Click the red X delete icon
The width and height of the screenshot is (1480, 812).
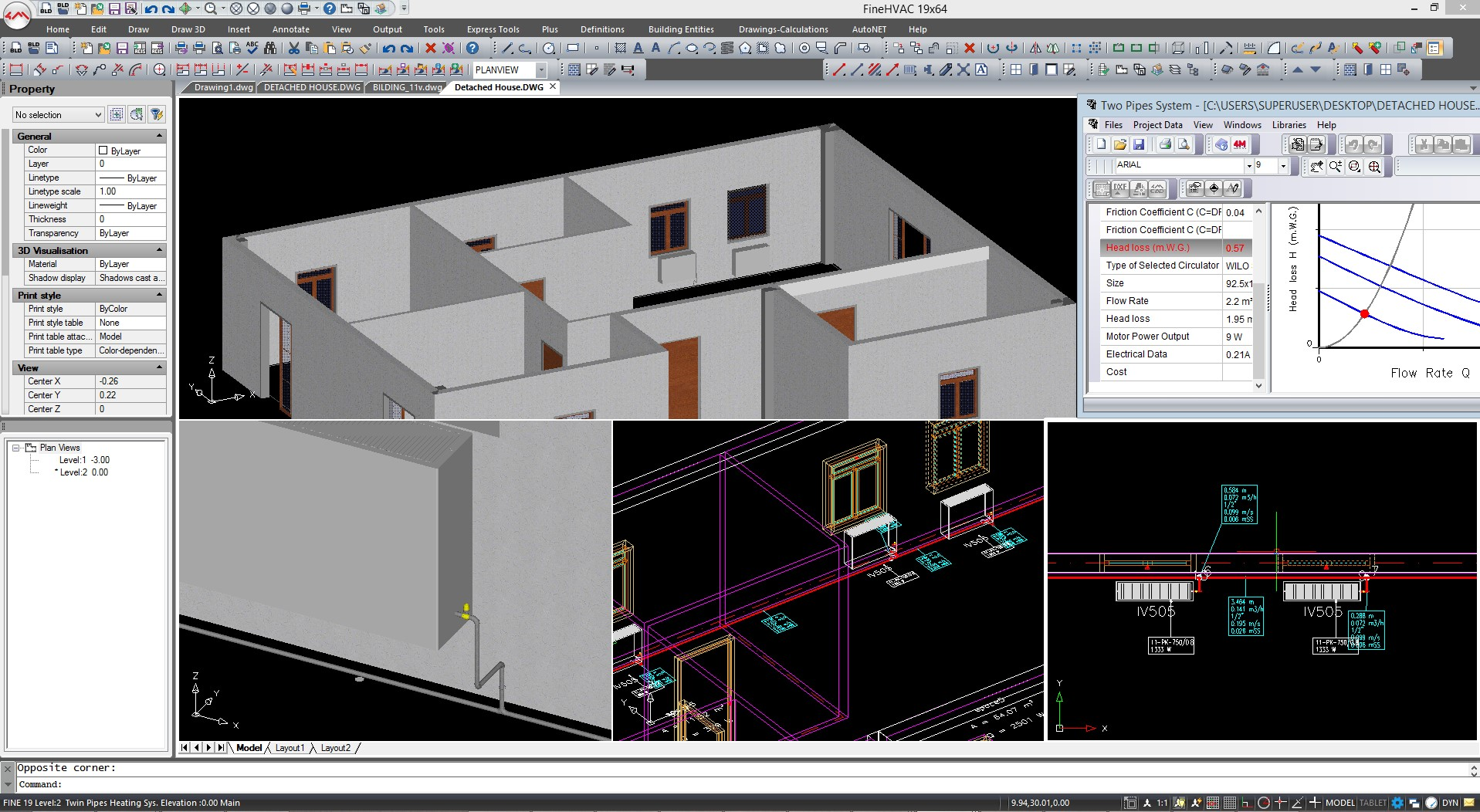pyautogui.click(x=431, y=48)
